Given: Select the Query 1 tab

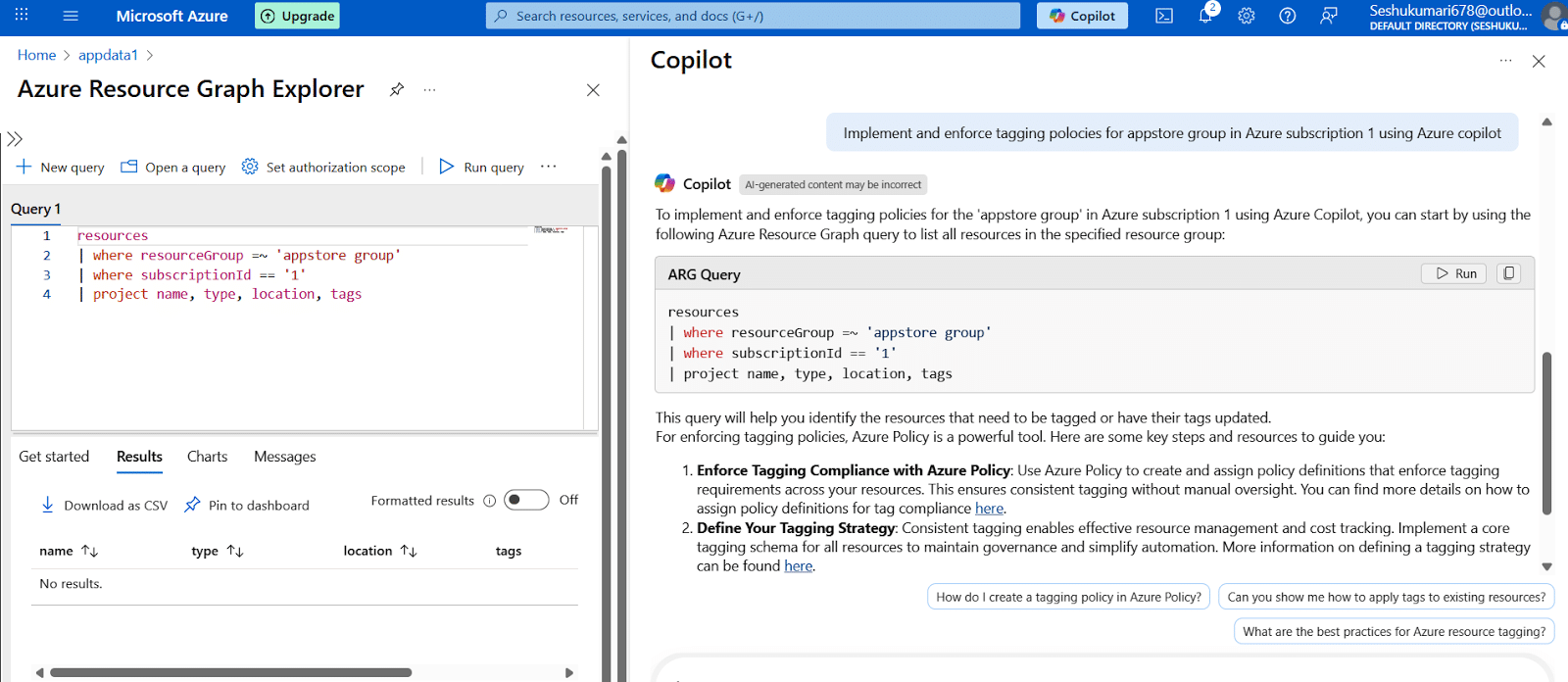Looking at the screenshot, I should coord(36,209).
